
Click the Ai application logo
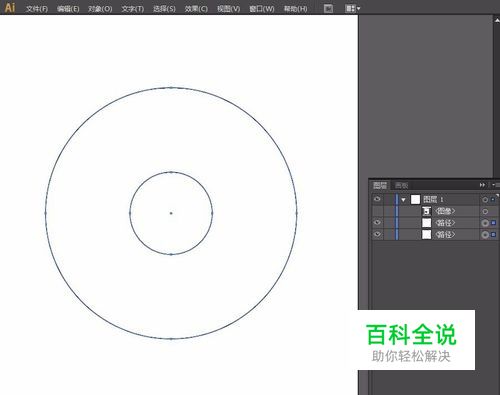tap(10, 7)
